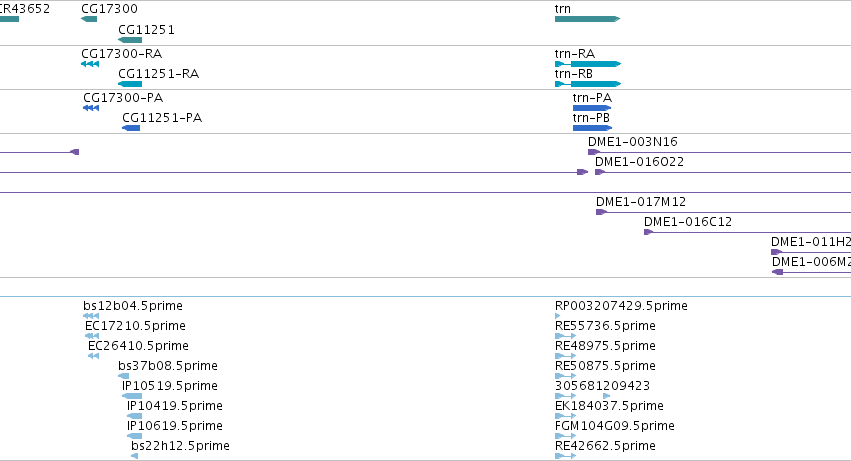
Task: Click the CG17300 gene arrow glyph
Action: pos(89,19)
